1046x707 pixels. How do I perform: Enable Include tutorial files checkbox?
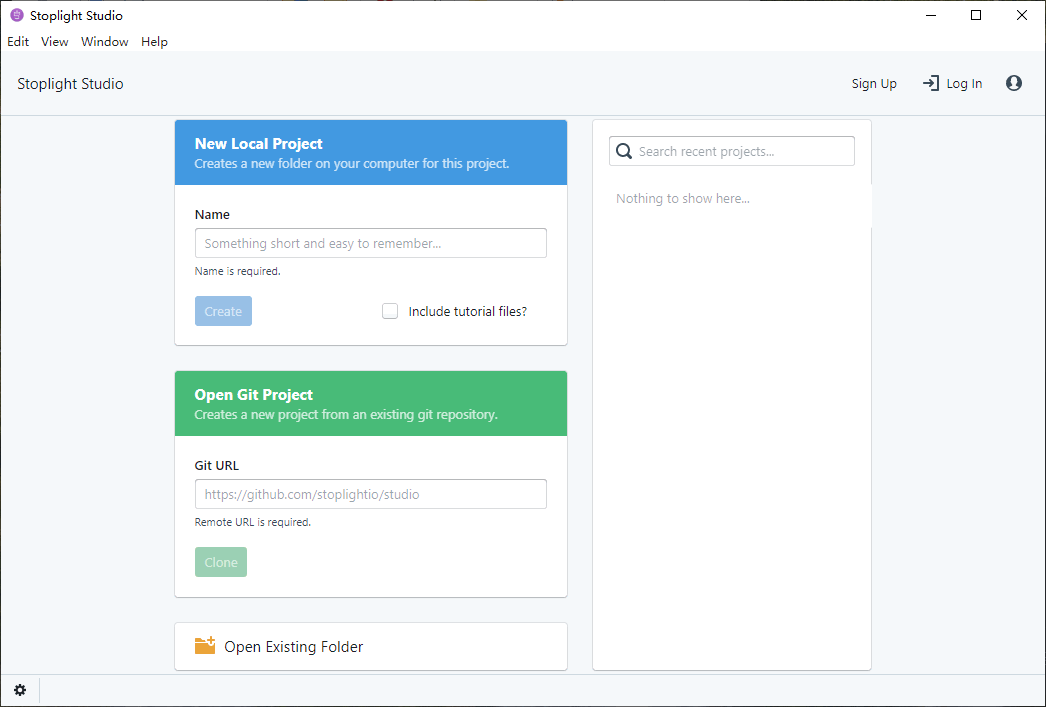[x=390, y=311]
